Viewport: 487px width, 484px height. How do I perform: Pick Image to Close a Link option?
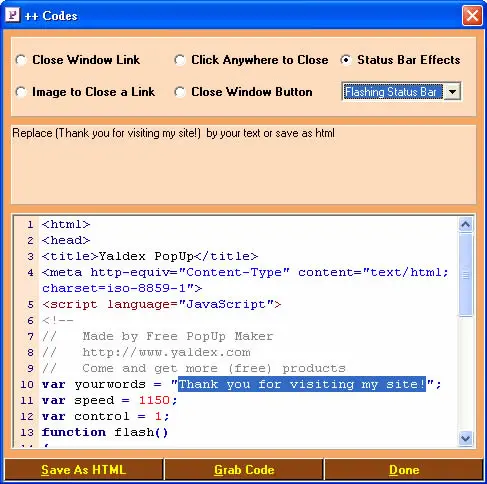click(x=21, y=92)
